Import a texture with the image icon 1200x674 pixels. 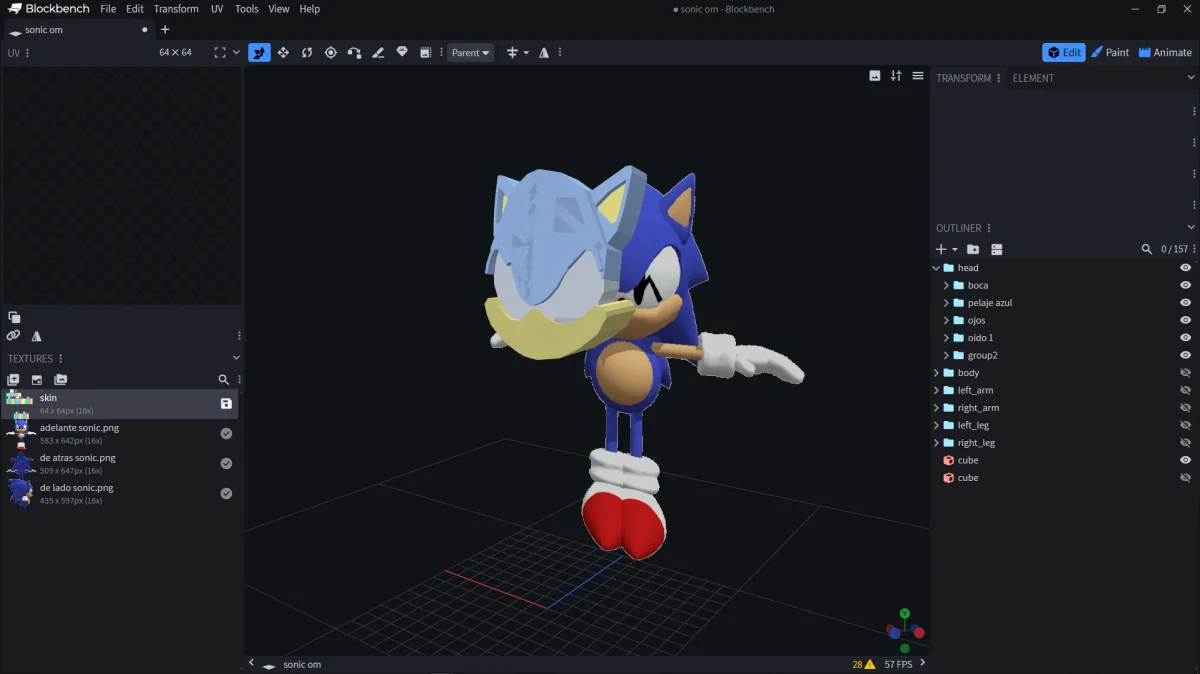tap(37, 379)
